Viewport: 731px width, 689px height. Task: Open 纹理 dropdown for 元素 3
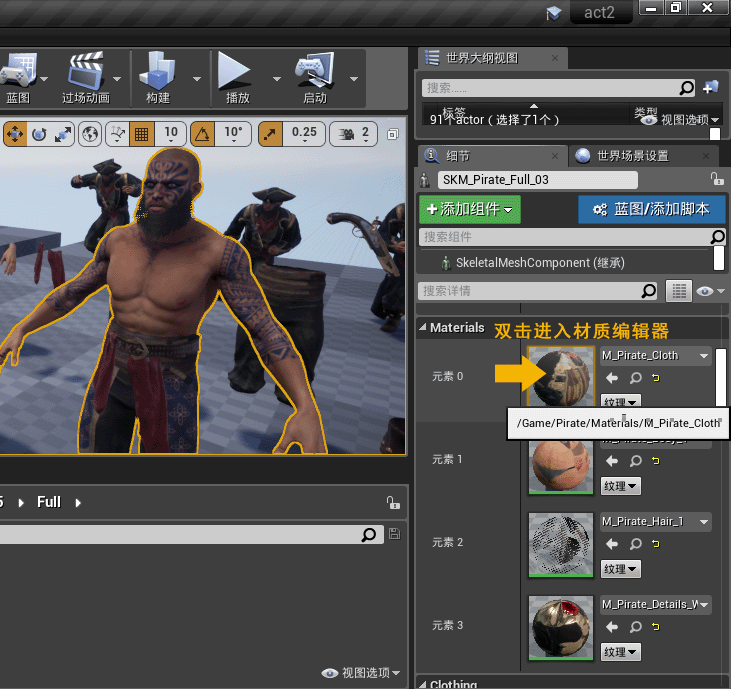click(x=620, y=652)
